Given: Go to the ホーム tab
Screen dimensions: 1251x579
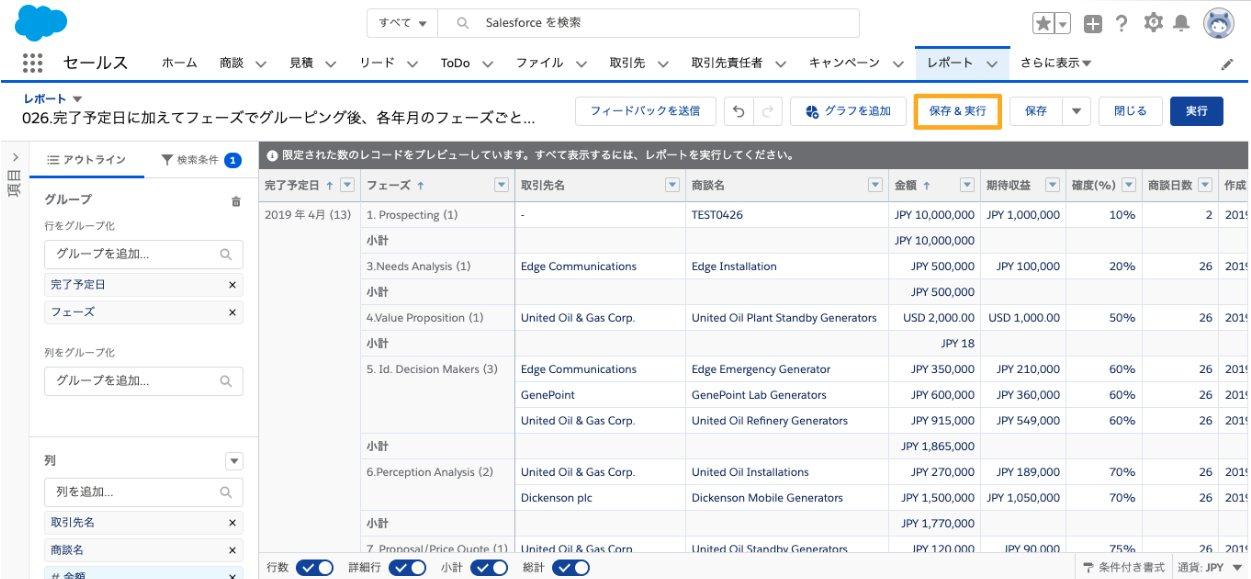Looking at the screenshot, I should 180,63.
